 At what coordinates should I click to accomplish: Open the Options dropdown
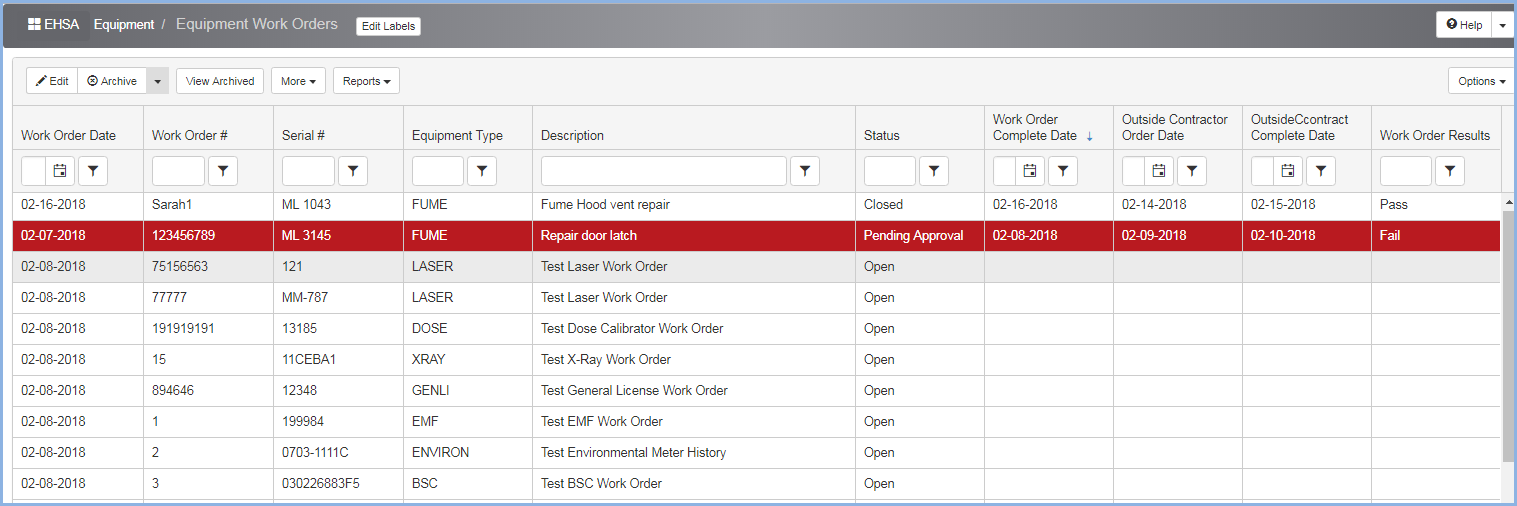[1482, 81]
